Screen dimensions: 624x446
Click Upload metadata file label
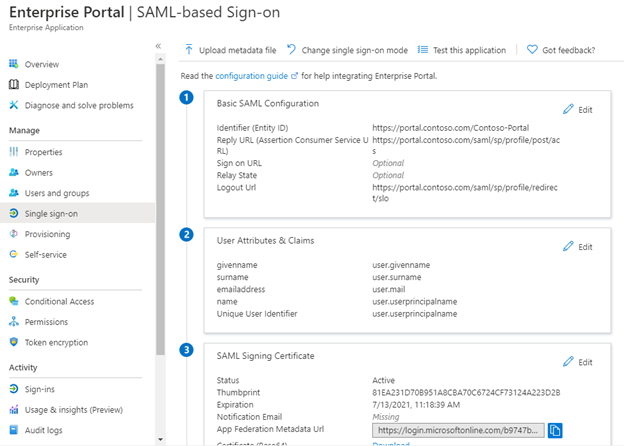coord(238,50)
